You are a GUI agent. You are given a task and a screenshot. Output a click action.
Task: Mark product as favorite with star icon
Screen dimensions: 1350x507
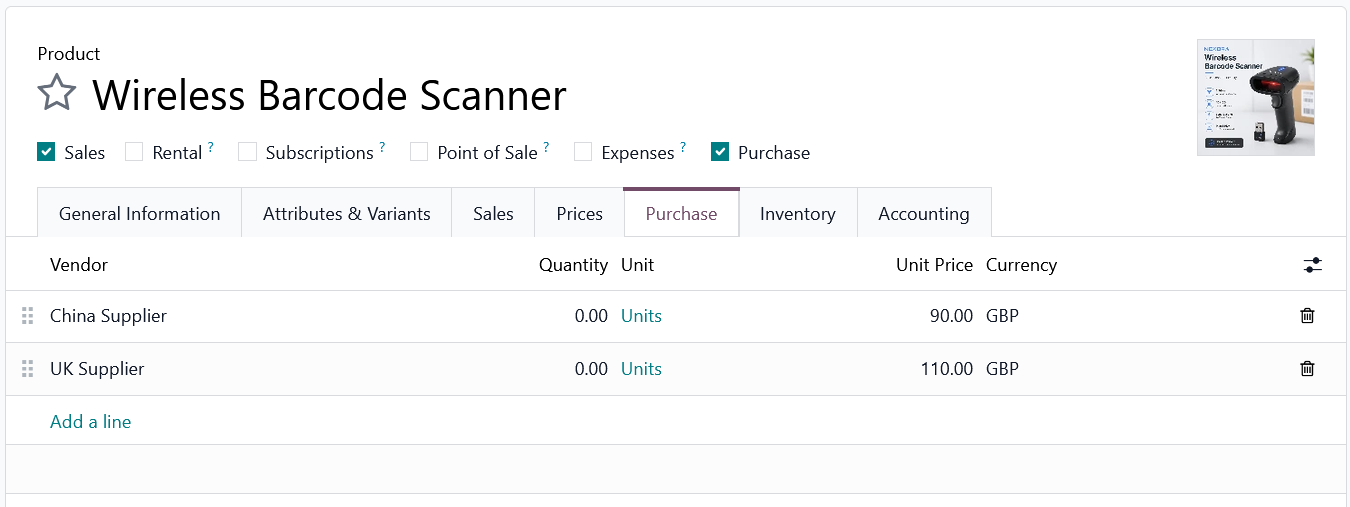pos(57,93)
